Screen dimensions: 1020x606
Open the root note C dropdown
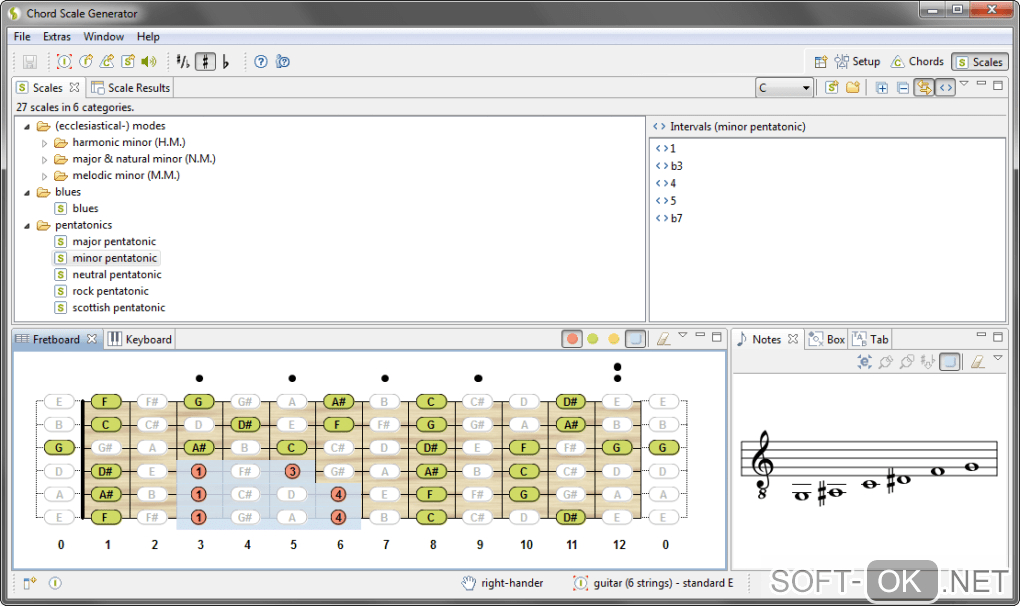785,88
